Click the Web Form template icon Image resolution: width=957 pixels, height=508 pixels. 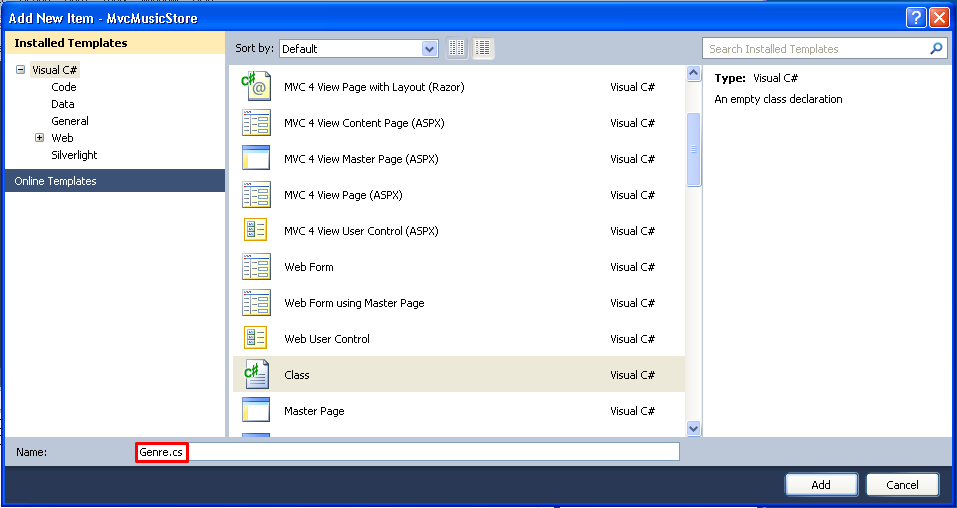pos(256,267)
